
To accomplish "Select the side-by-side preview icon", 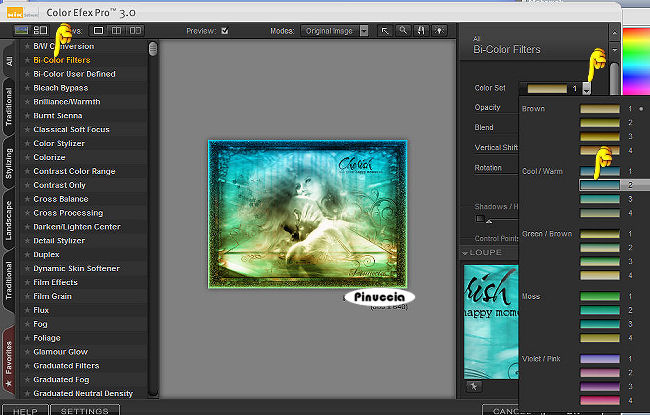I will click(135, 31).
